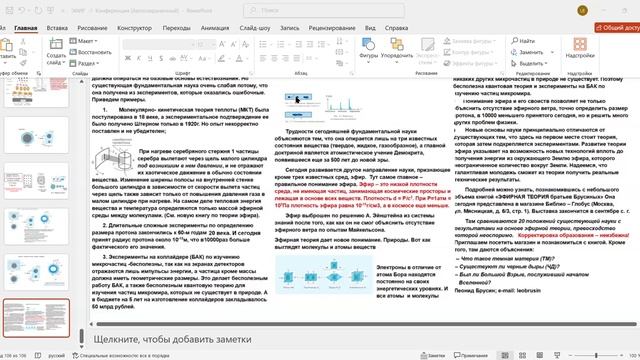Justify text in paragraph group
Screen dimensions: 640x360
point(297,58)
